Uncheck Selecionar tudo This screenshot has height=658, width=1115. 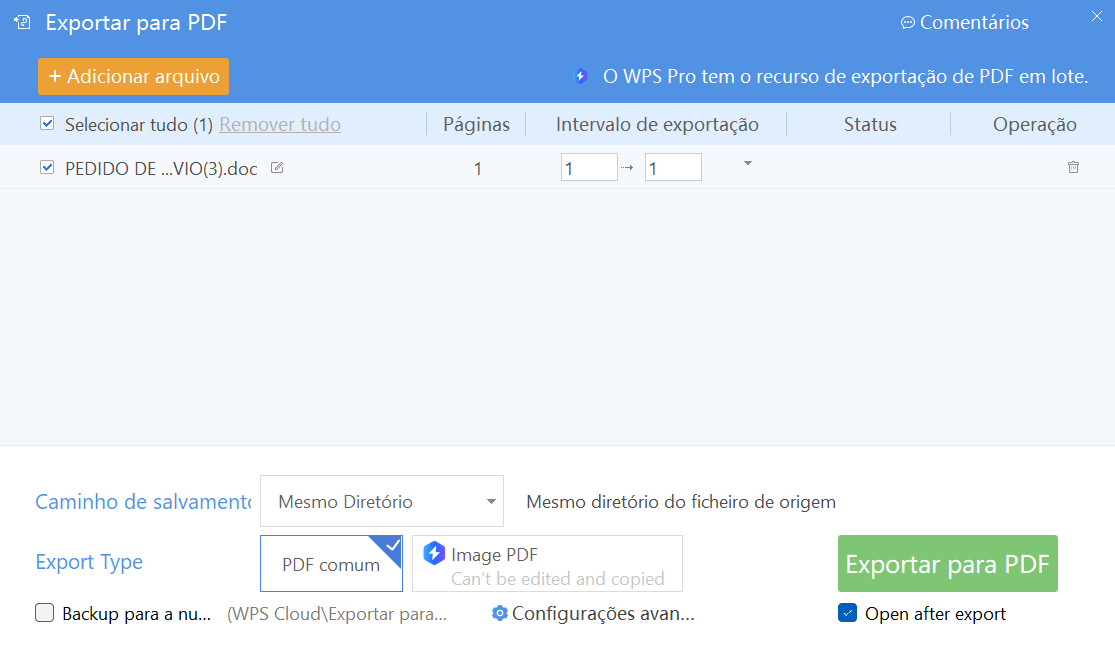click(x=46, y=123)
